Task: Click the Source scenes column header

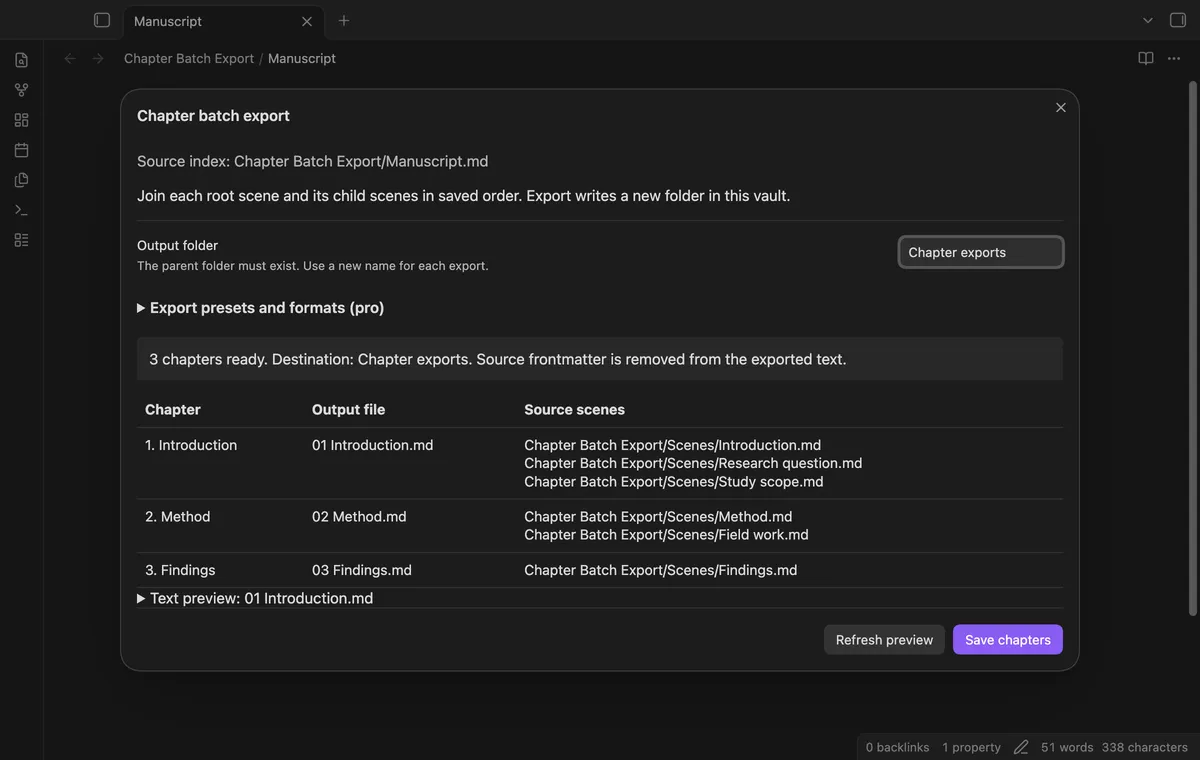Action: 575,409
